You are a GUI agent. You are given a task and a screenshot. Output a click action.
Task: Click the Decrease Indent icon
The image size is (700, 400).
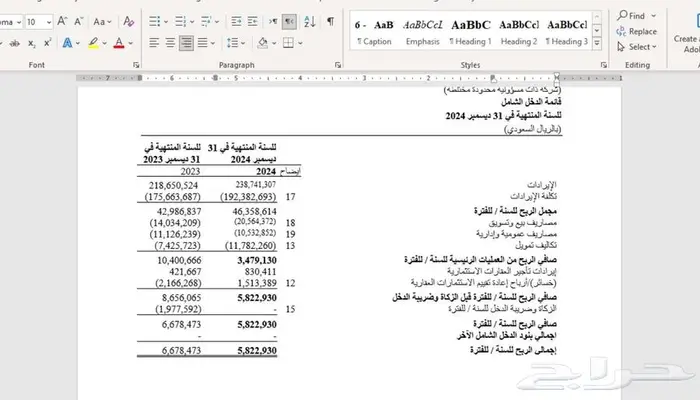[x=236, y=21]
